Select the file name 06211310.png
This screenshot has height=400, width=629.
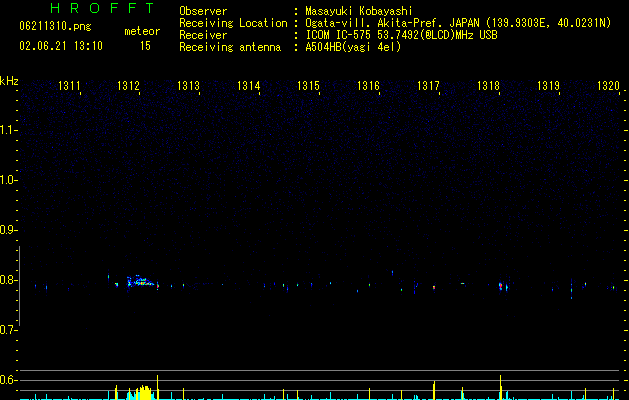[55, 27]
